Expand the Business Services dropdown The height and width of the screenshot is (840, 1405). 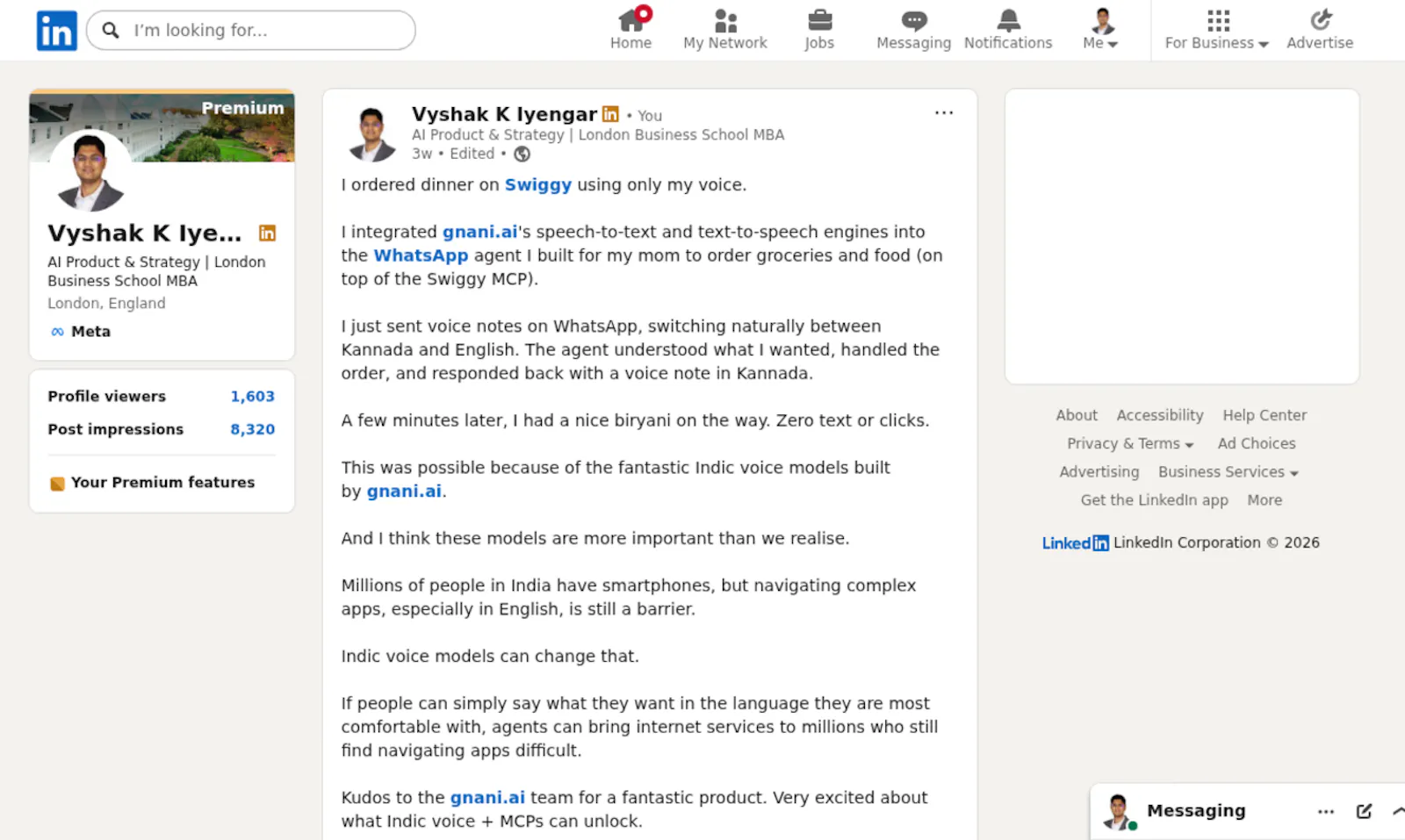coord(1228,471)
